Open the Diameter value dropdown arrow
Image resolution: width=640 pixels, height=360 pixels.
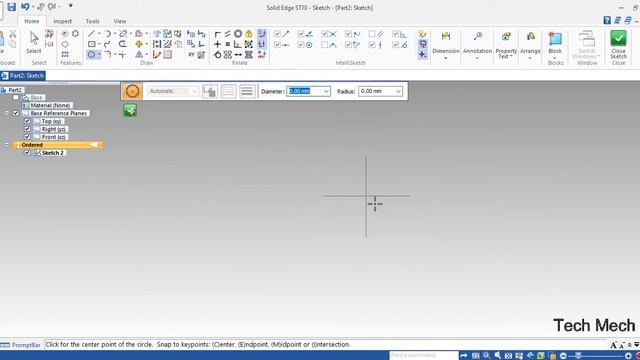pos(326,91)
